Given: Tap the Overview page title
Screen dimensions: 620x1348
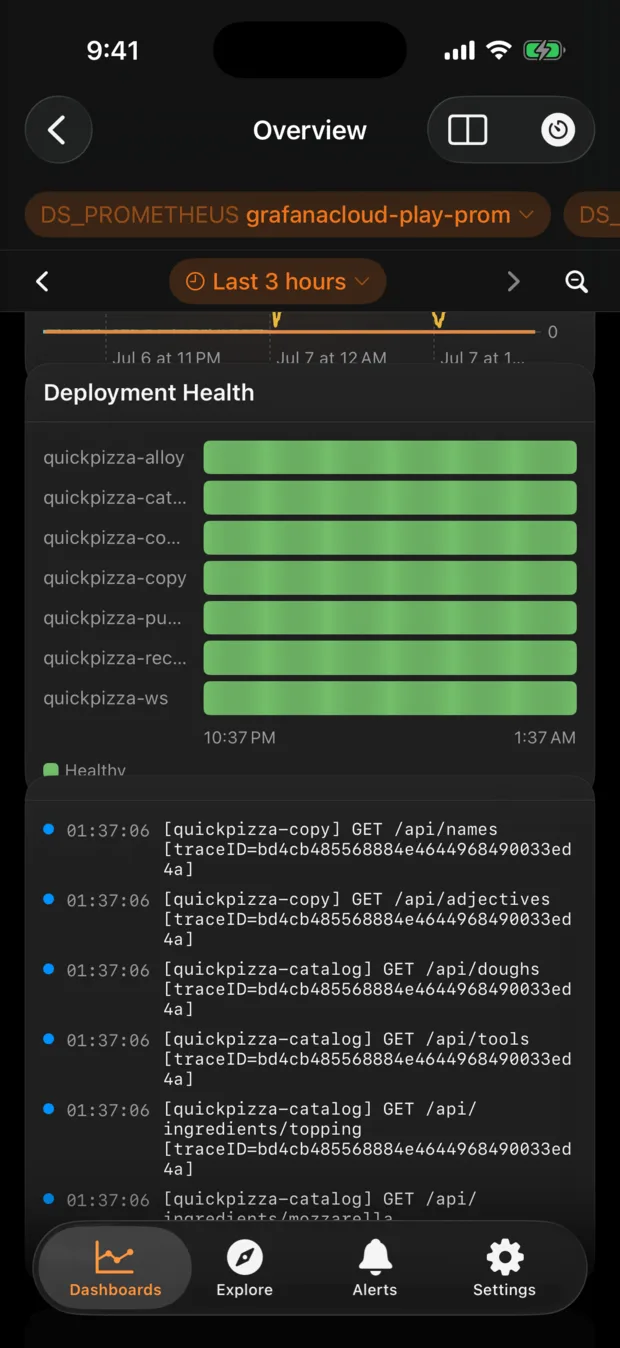Looking at the screenshot, I should (x=310, y=130).
